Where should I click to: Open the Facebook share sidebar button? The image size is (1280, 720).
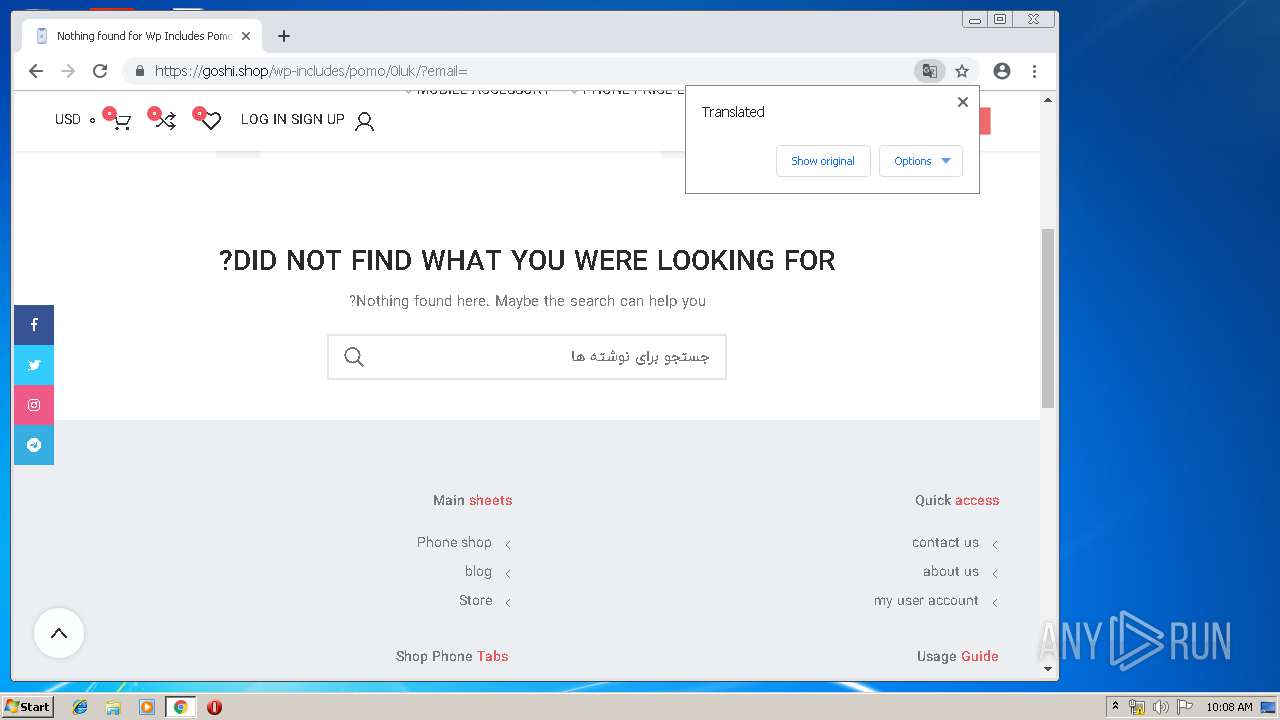pyautogui.click(x=34, y=325)
